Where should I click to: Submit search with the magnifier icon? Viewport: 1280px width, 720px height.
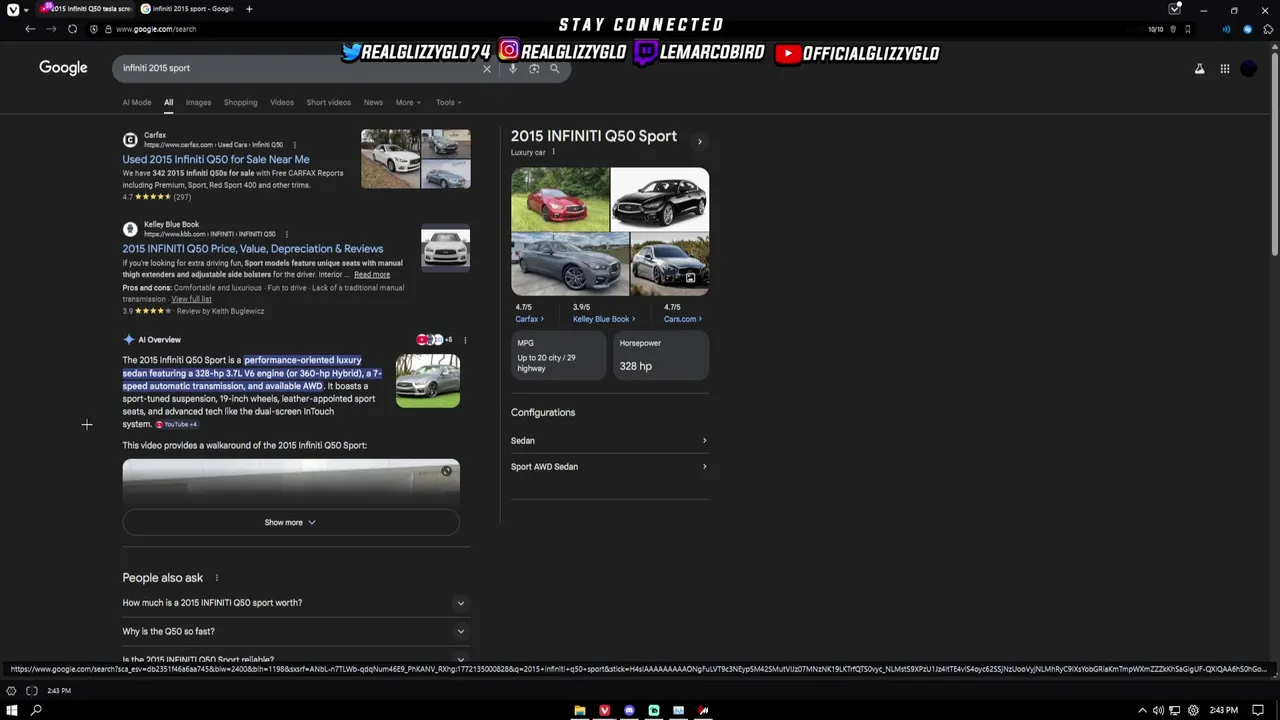pos(555,69)
